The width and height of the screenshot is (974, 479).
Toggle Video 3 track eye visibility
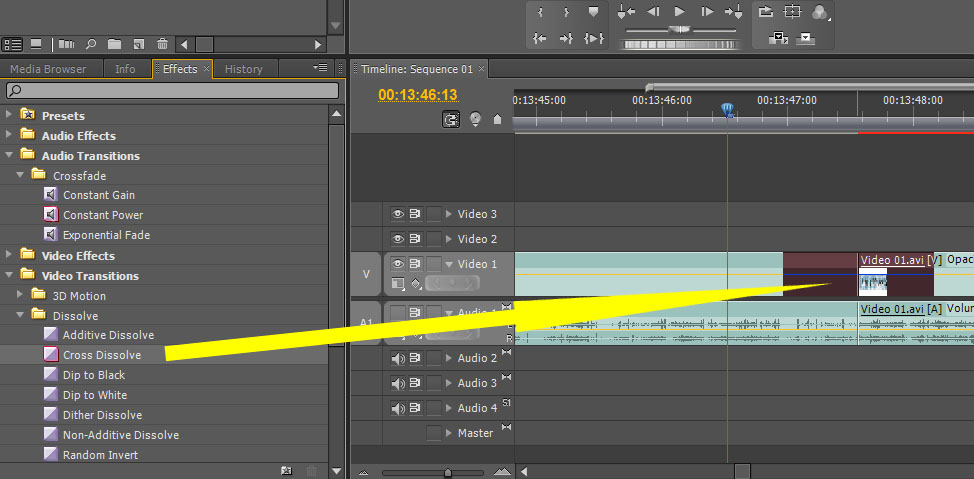click(398, 214)
